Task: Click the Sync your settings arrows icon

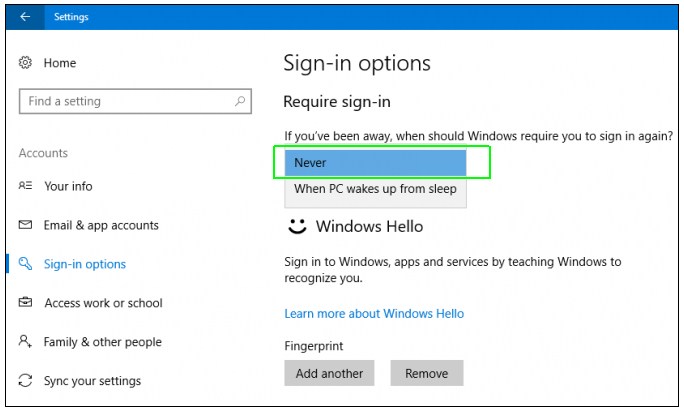Action: 25,380
